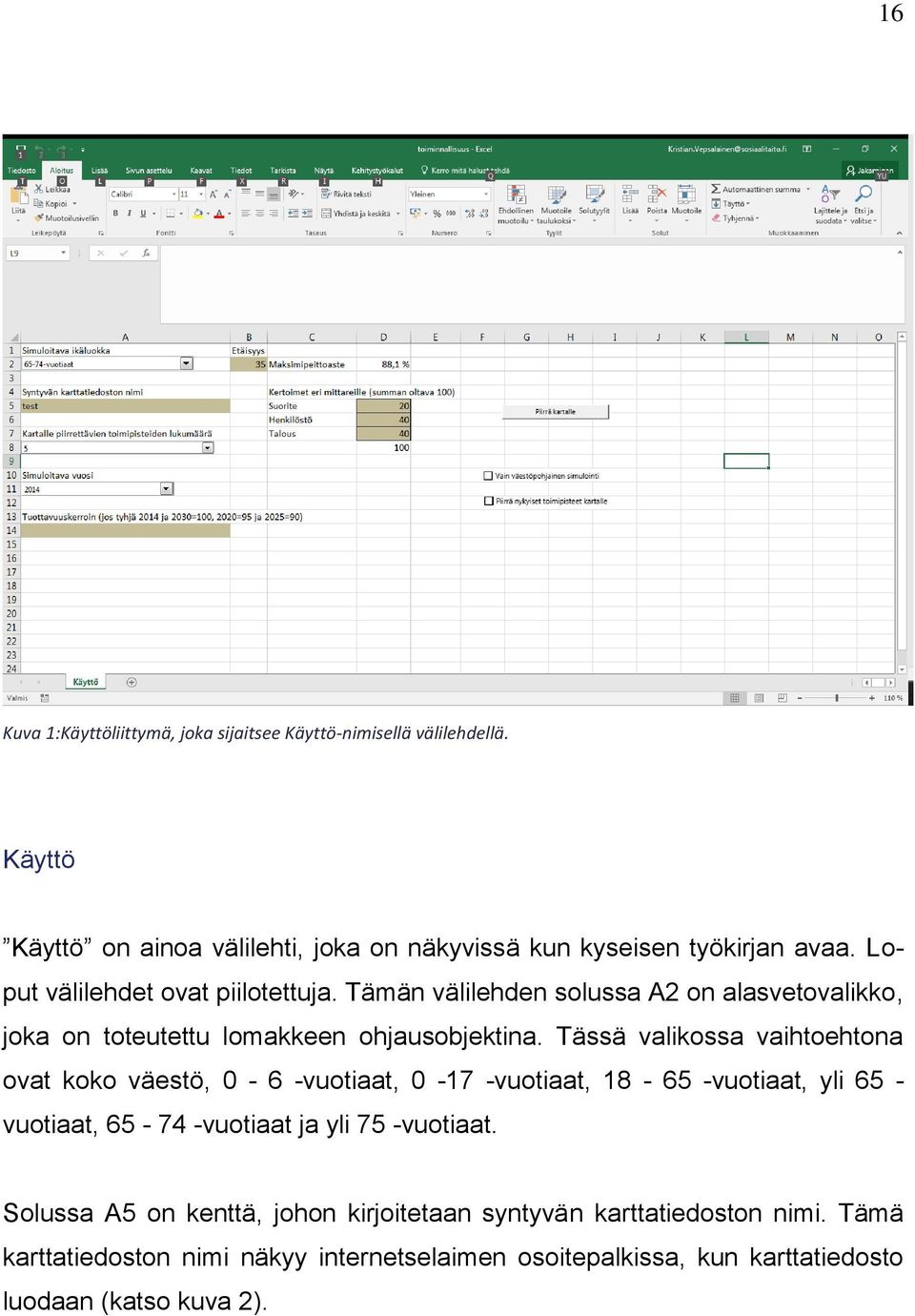Click the Decrease Indent icon
Viewport: 915px width, 1316px height.
tap(293, 214)
